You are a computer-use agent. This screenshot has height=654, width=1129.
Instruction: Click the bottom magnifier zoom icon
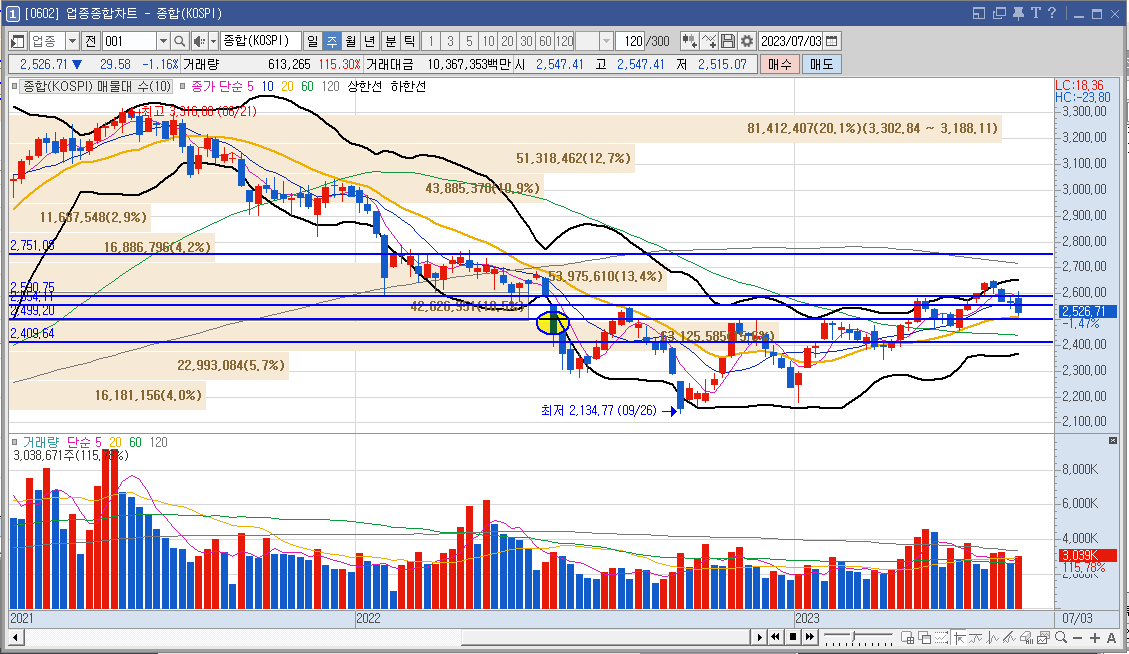(x=1061, y=637)
